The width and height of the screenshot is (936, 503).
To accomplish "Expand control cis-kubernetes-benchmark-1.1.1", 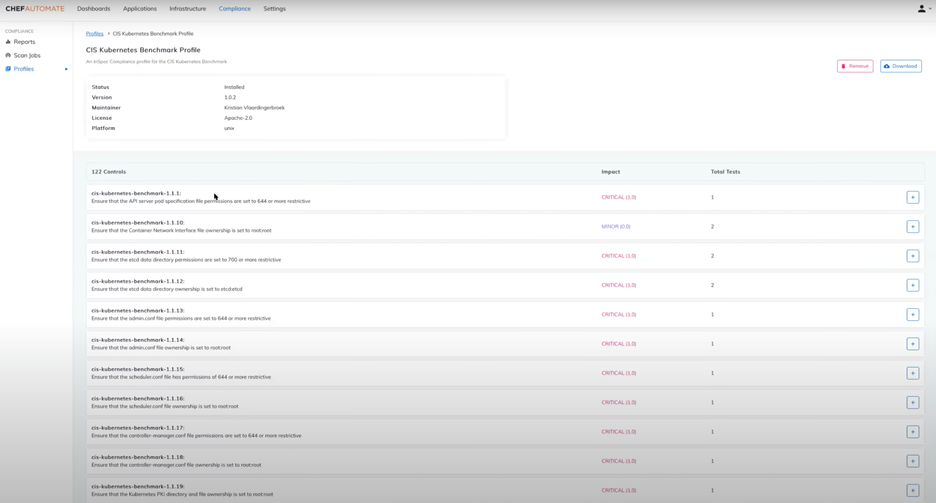I will click(913, 198).
